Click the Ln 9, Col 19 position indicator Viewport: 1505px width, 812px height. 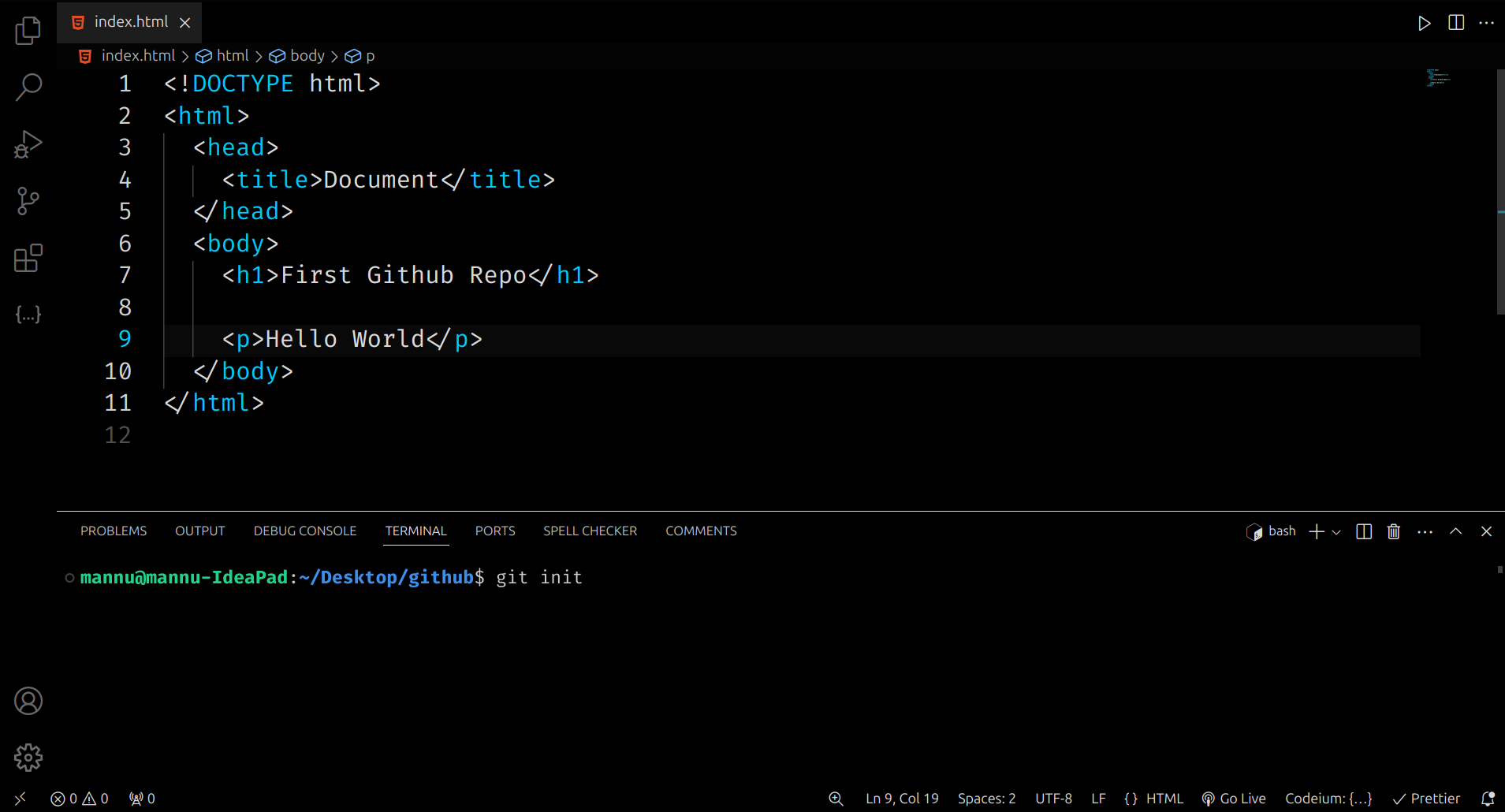(902, 799)
